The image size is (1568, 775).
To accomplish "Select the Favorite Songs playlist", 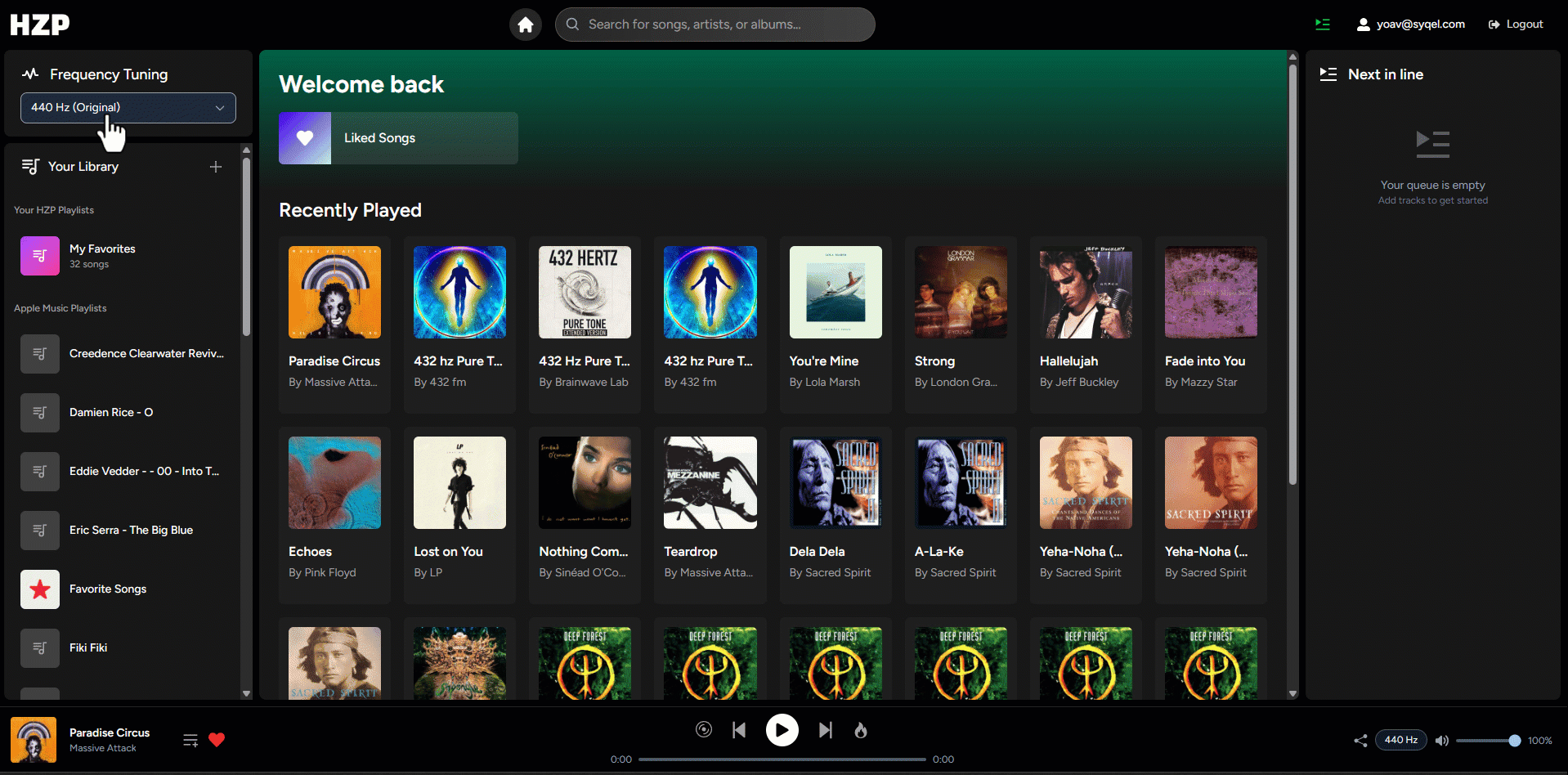I will [x=107, y=589].
